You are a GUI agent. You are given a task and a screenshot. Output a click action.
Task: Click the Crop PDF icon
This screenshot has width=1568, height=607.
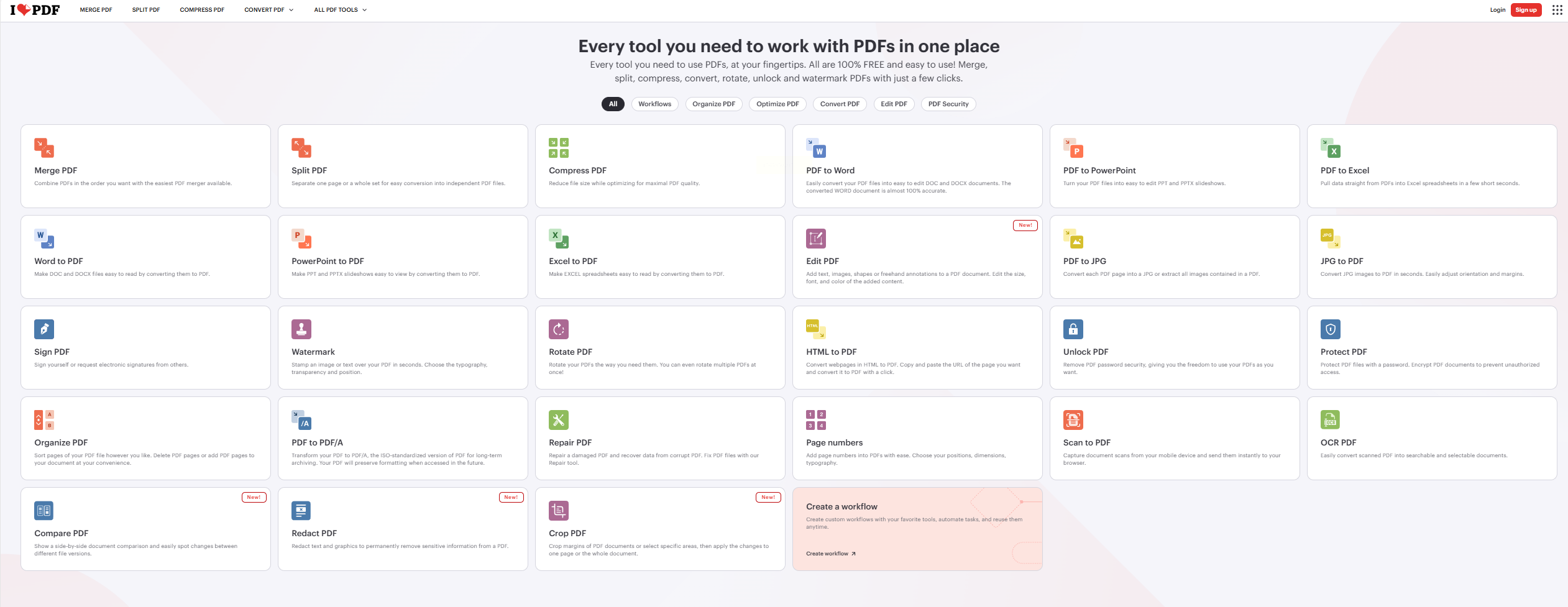pyautogui.click(x=558, y=511)
